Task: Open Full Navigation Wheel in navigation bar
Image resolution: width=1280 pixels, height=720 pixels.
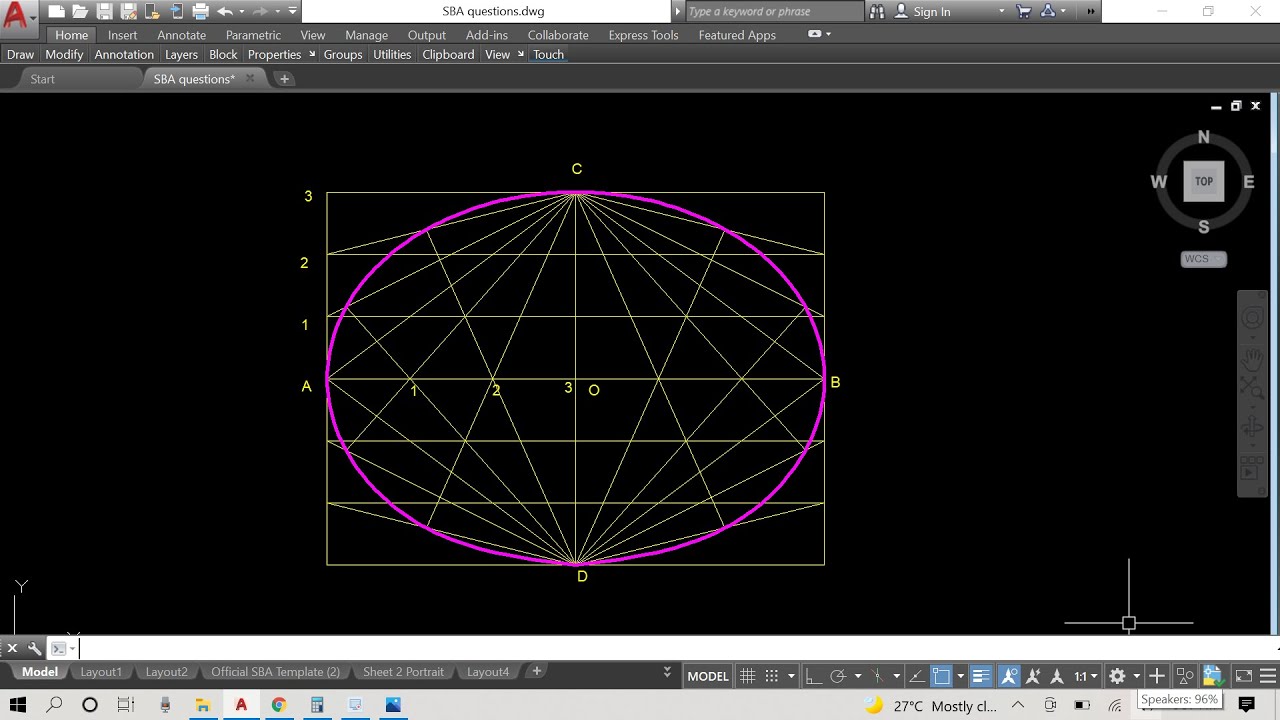Action: pos(1252,319)
